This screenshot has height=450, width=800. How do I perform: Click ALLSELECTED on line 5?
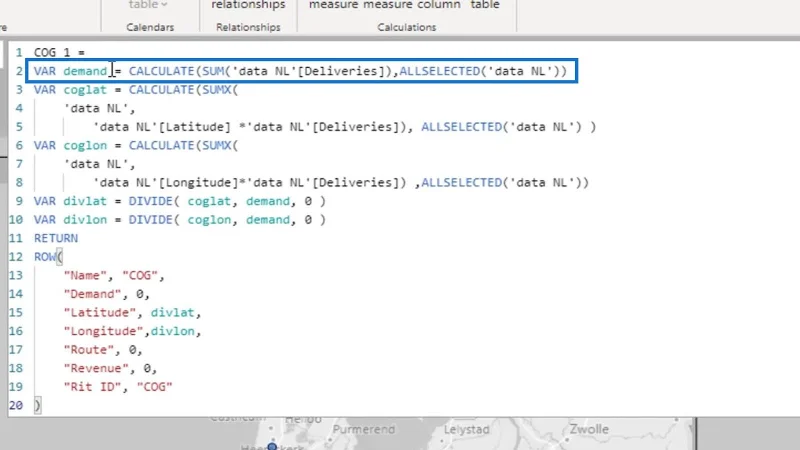[461, 127]
